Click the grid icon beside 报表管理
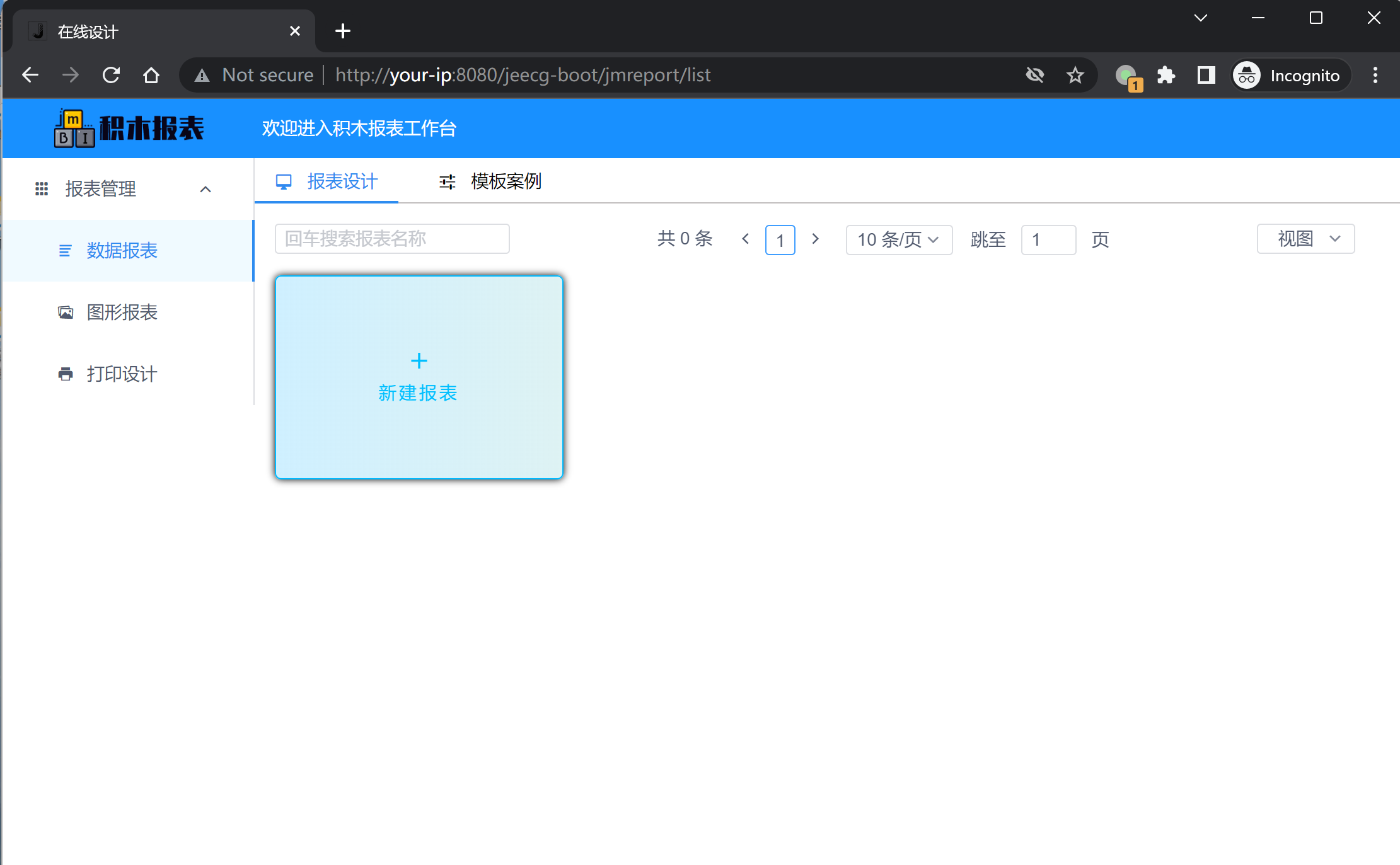 coord(41,188)
